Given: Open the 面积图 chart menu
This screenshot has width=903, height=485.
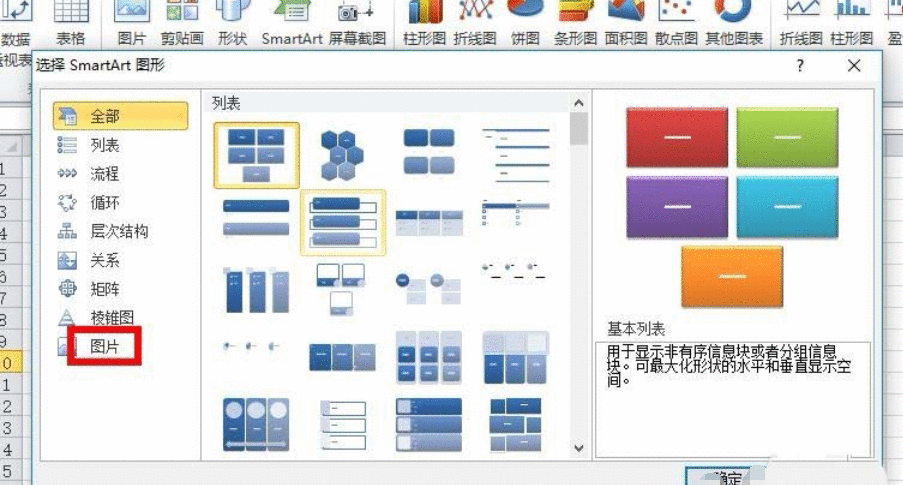Looking at the screenshot, I should click(626, 24).
